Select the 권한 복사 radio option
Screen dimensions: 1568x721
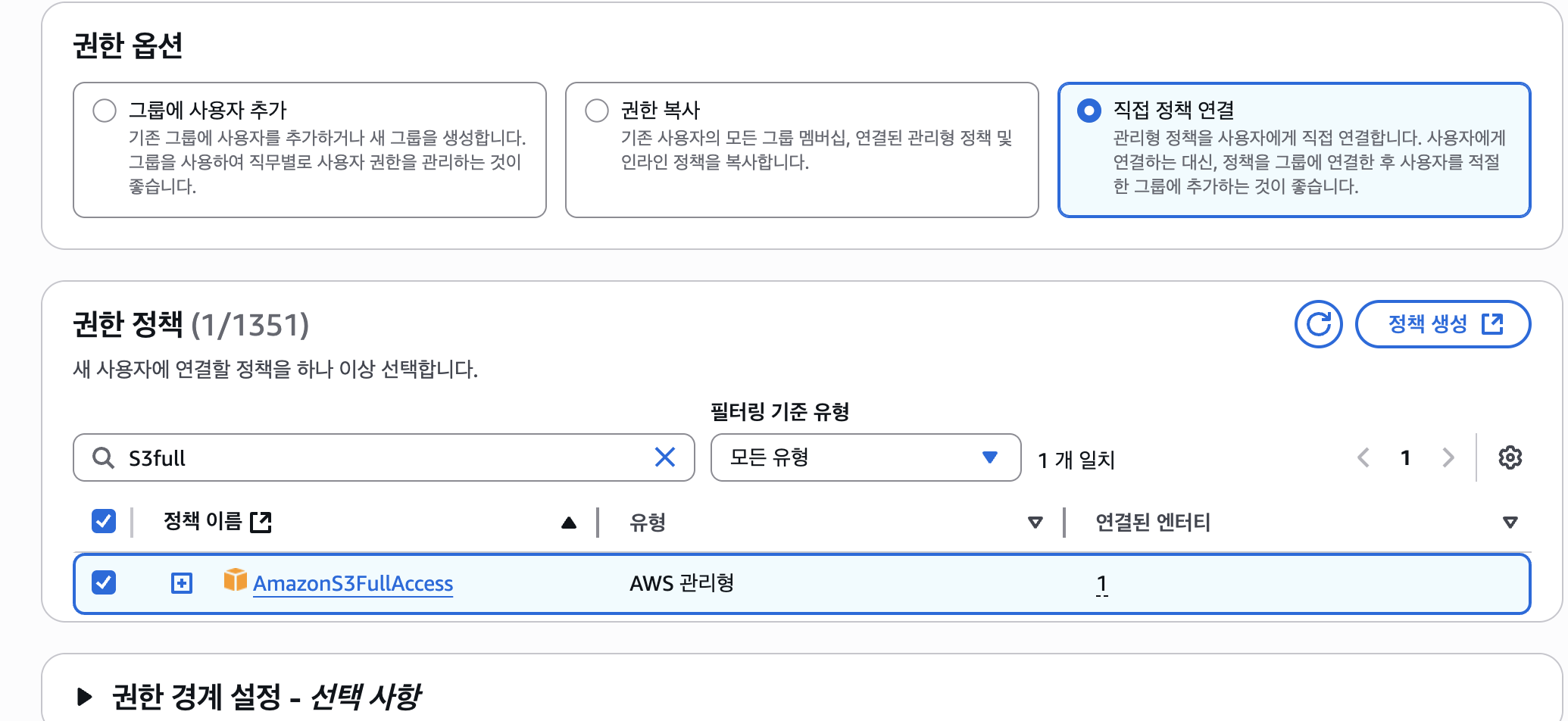[597, 111]
